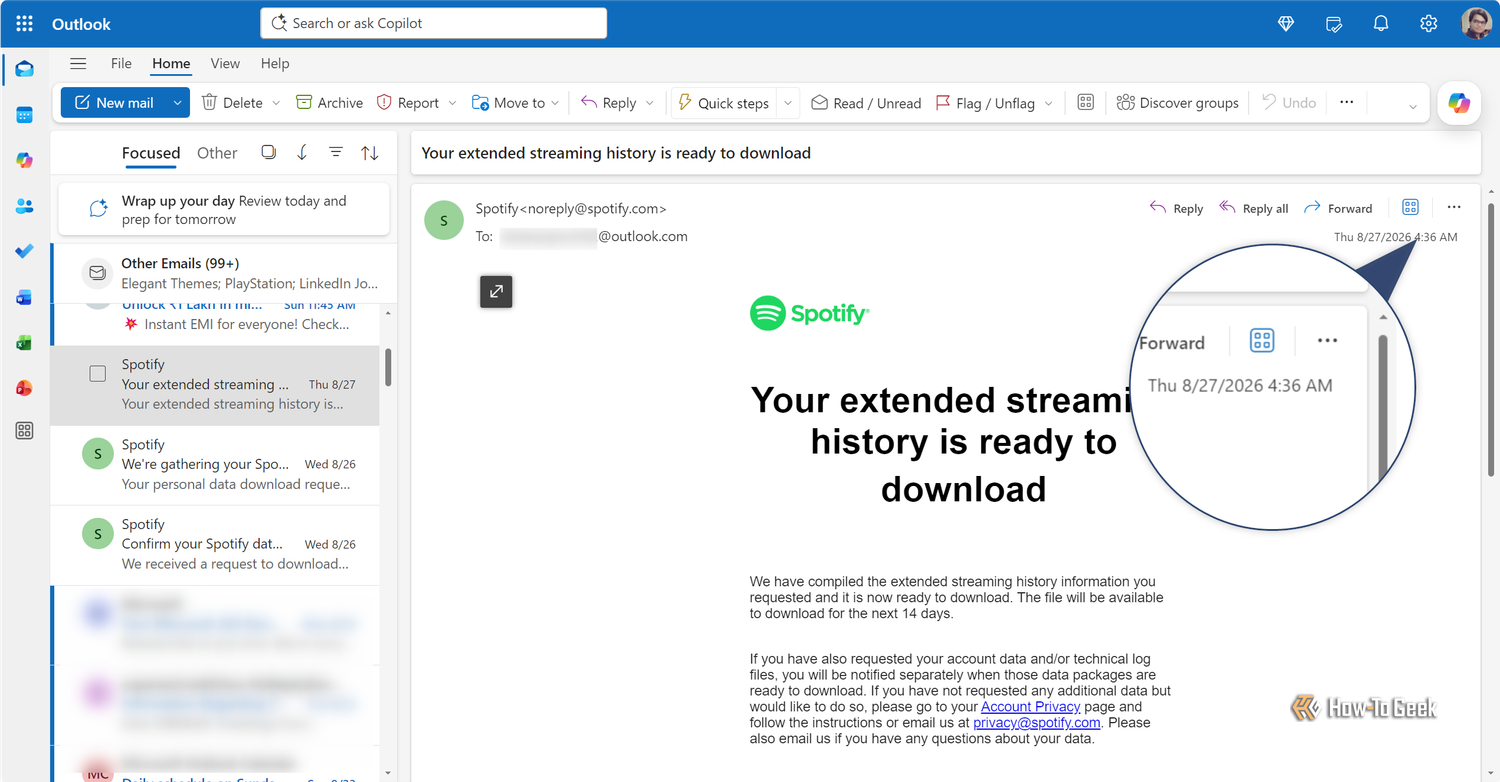
Task: Open notifications bell
Action: (1381, 24)
